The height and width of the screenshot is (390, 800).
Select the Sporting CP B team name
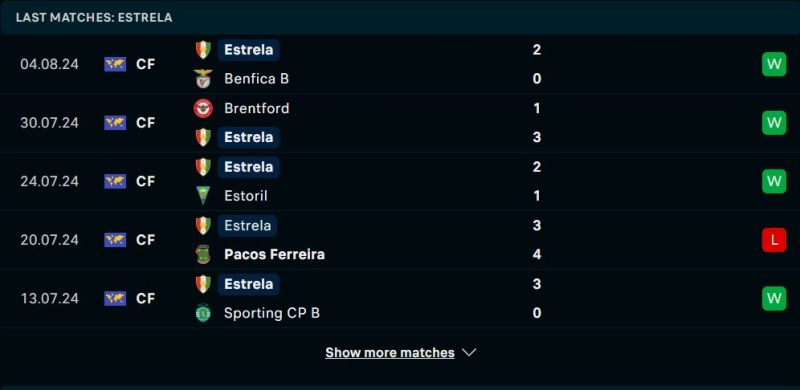[272, 313]
